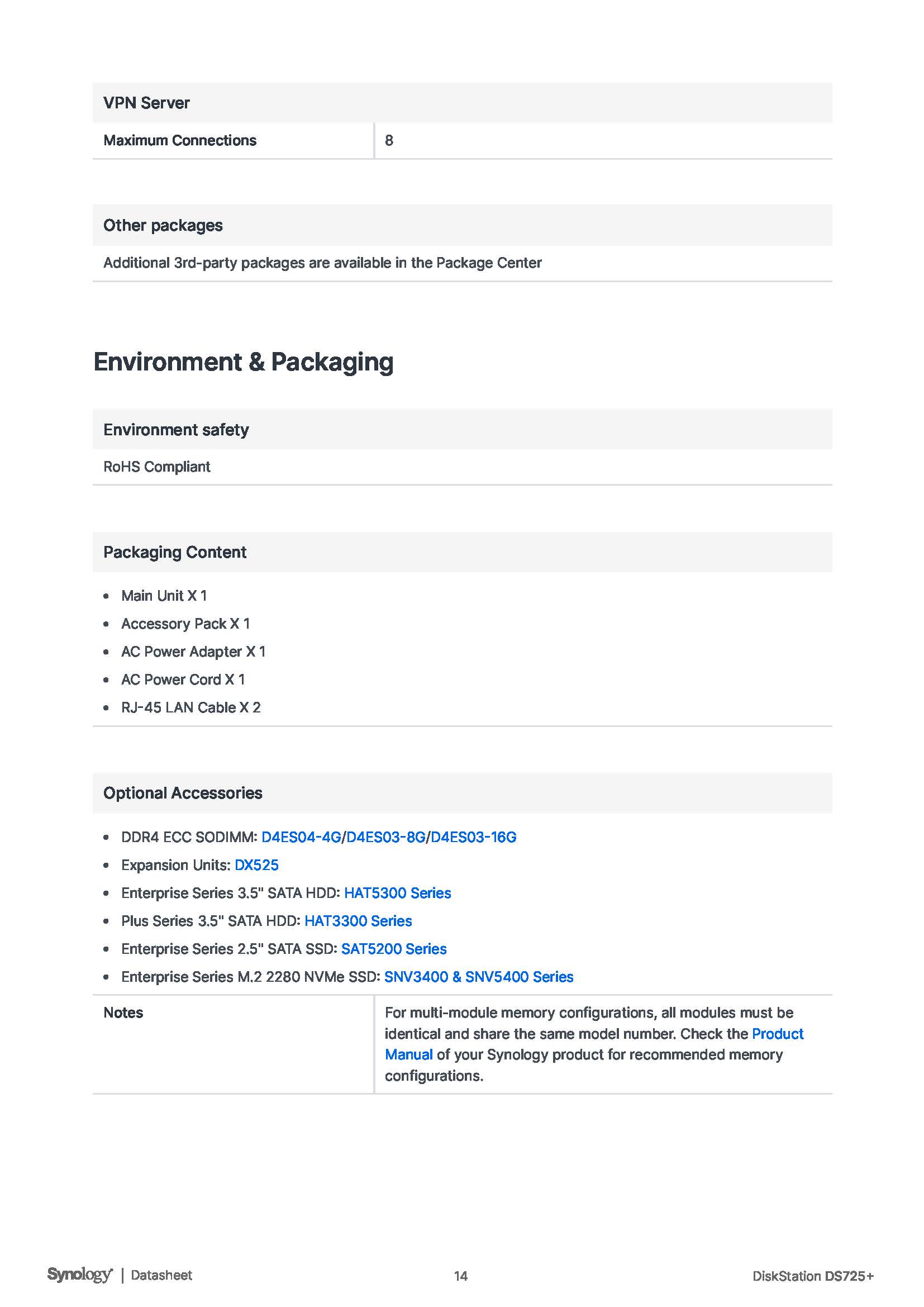Open the HAT5300 Series link
Viewport: 924px width, 1307px height.
click(x=397, y=892)
